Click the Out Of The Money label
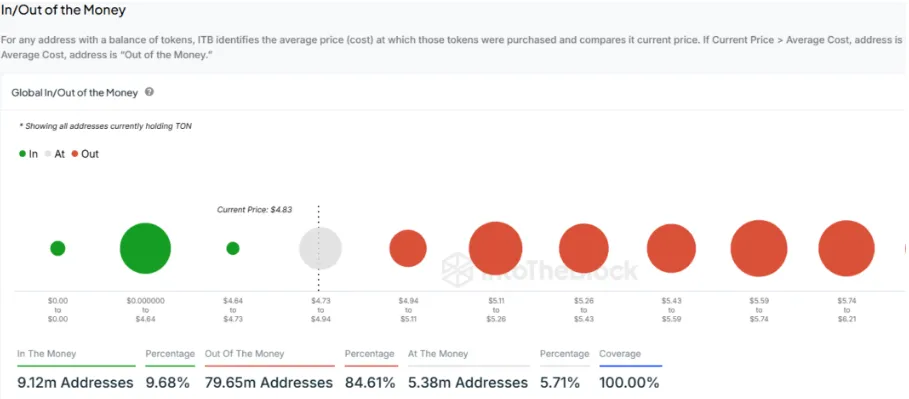Image resolution: width=909 pixels, height=399 pixels. pos(245,354)
